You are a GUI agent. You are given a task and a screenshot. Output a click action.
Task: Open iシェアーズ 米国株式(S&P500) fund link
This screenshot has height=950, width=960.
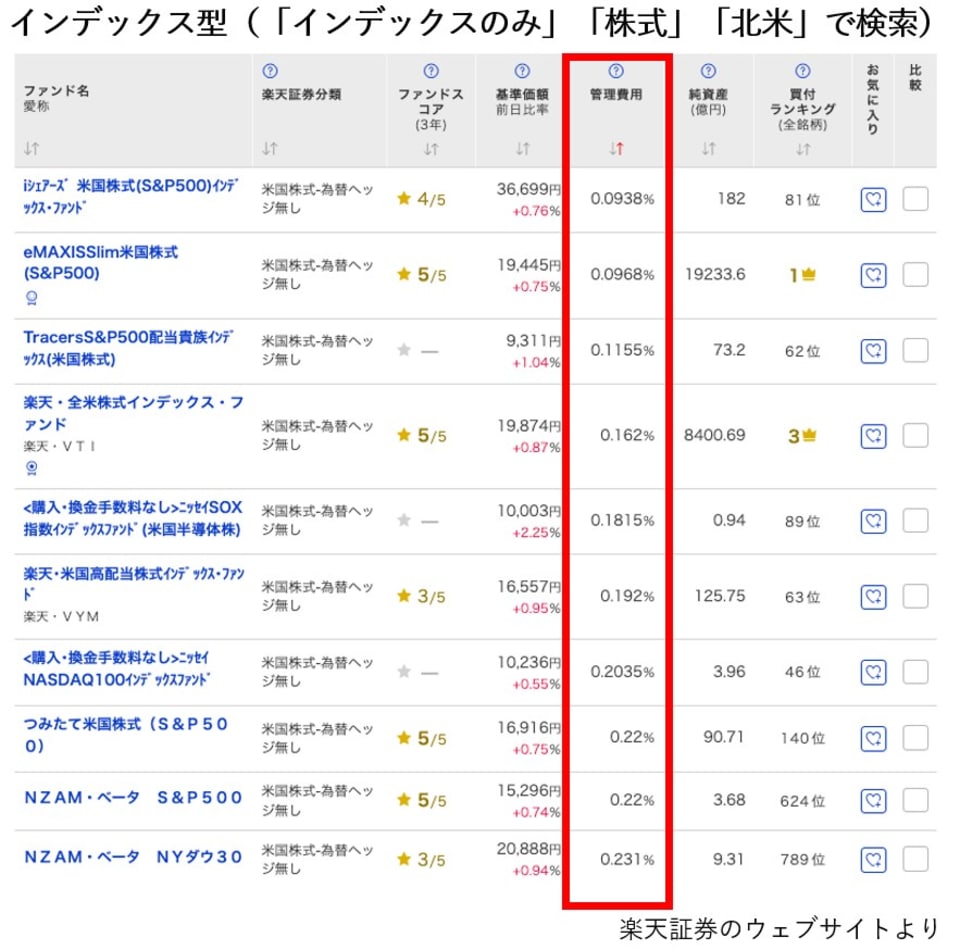[131, 196]
